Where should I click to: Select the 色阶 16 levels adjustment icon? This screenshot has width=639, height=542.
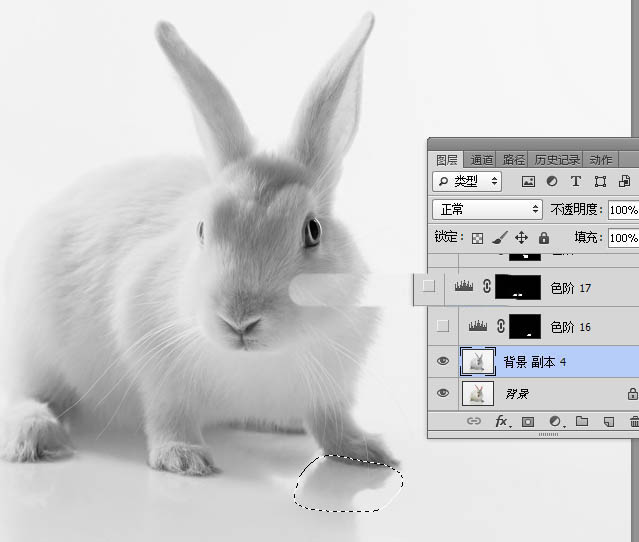[478, 326]
